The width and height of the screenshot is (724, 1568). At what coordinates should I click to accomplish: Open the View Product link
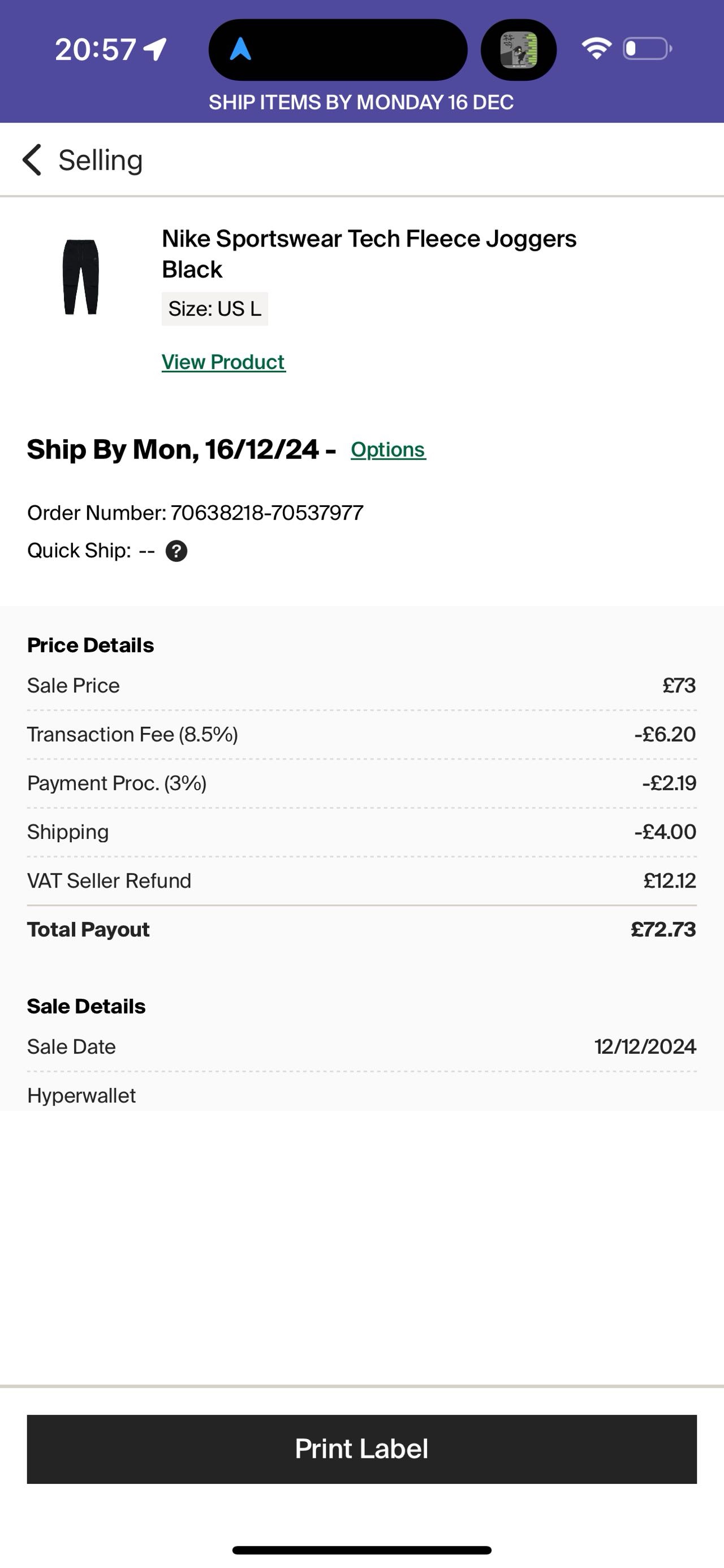[223, 362]
